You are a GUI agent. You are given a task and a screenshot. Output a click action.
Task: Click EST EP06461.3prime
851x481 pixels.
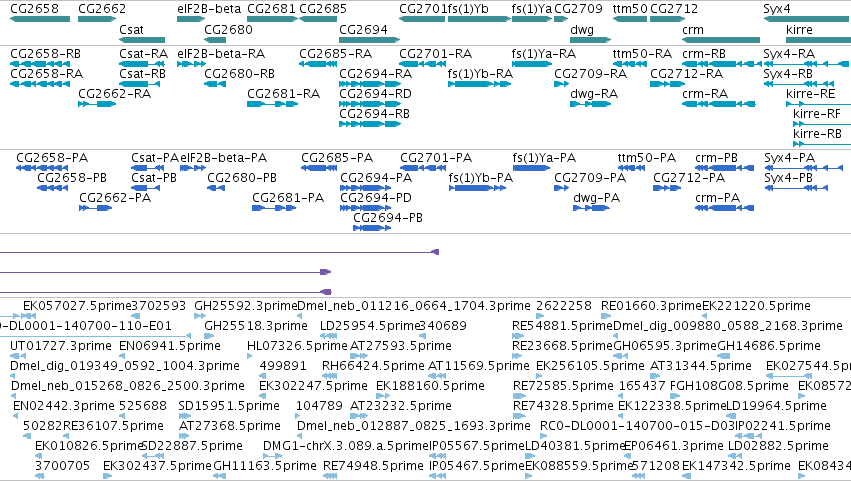click(x=674, y=446)
